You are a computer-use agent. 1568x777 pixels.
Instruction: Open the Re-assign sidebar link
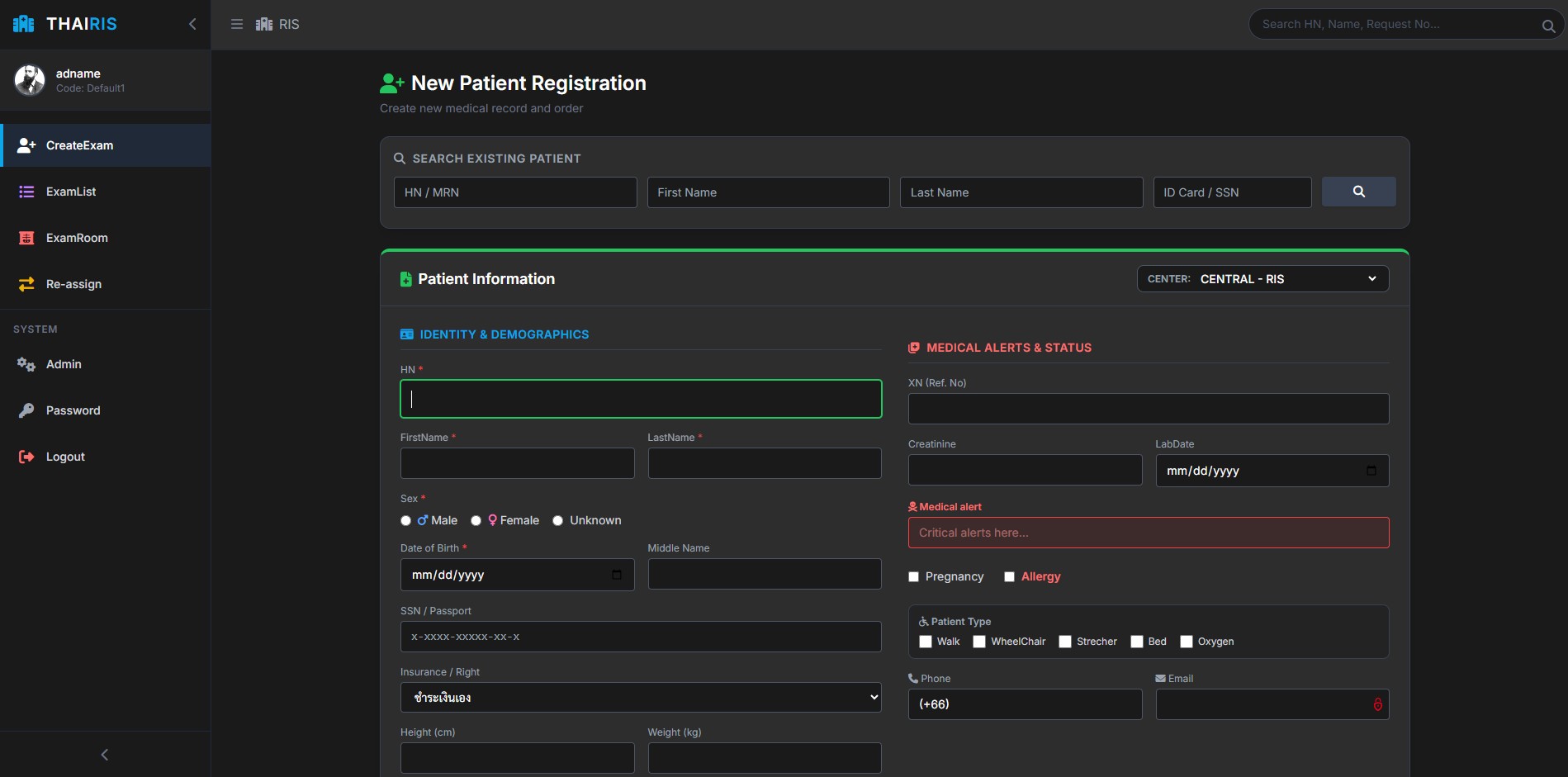pyautogui.click(x=73, y=284)
